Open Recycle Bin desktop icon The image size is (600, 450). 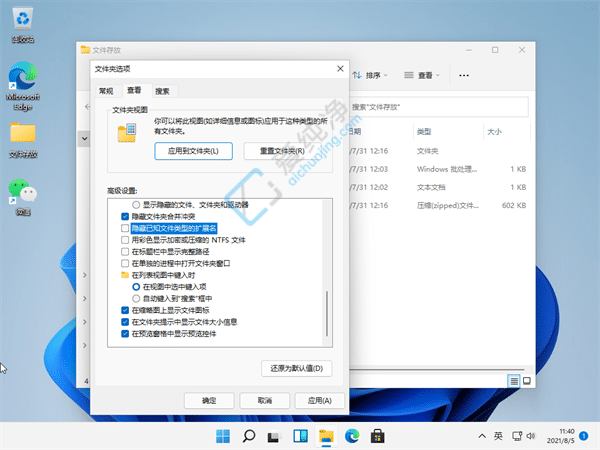click(x=23, y=25)
